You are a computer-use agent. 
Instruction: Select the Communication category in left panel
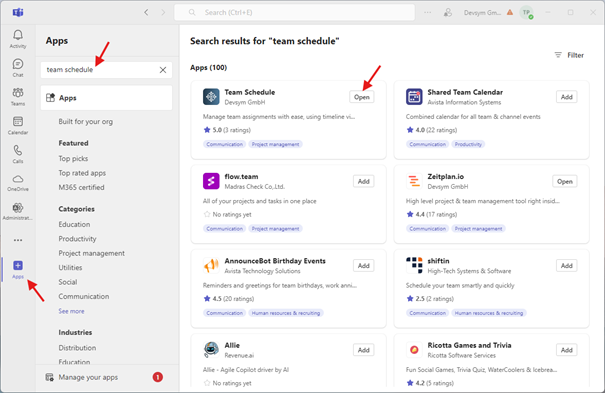click(84, 296)
